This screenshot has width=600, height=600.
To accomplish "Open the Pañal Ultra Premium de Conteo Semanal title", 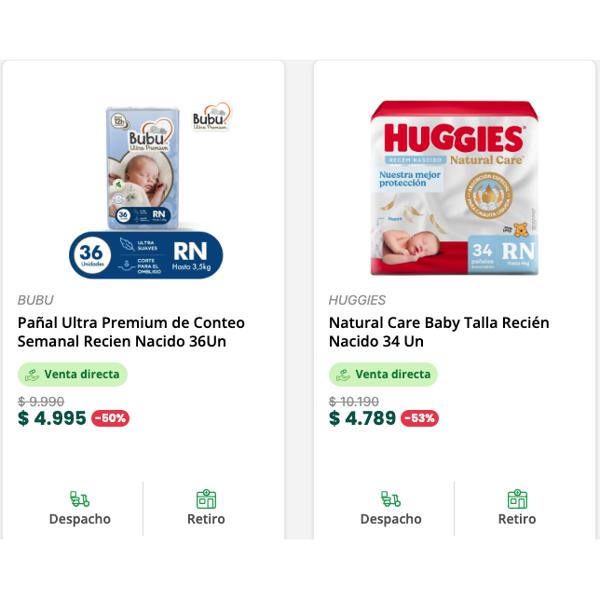I will coord(131,332).
